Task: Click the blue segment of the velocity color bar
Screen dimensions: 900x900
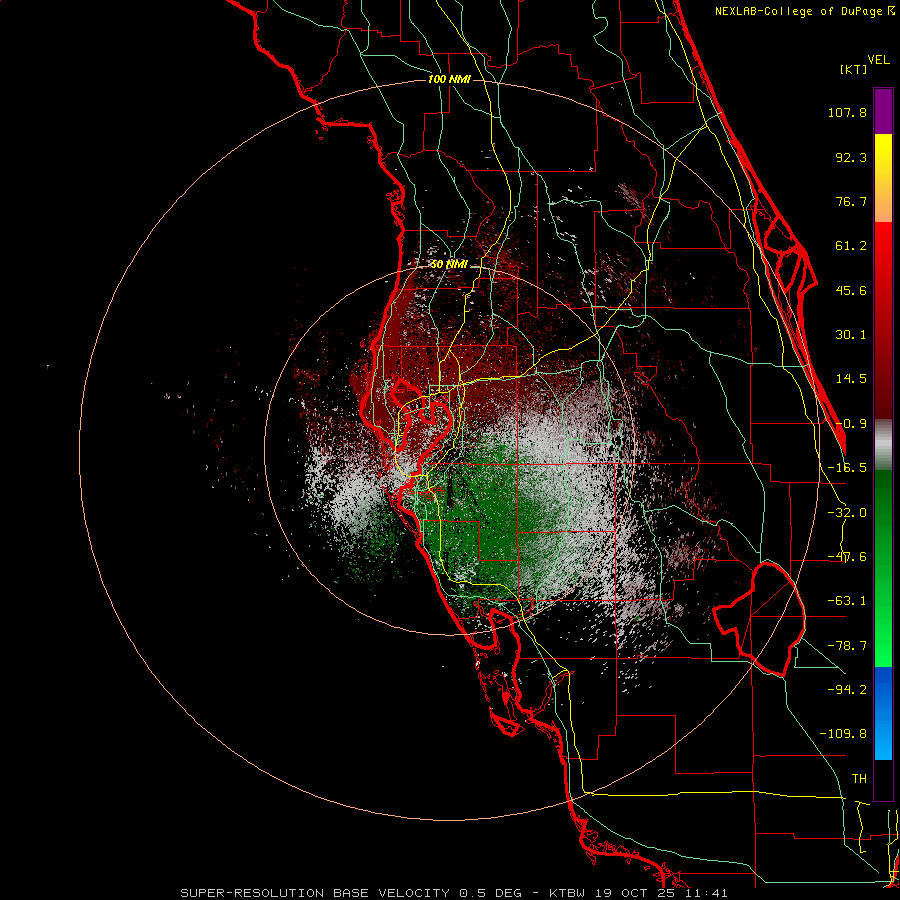Action: click(883, 713)
